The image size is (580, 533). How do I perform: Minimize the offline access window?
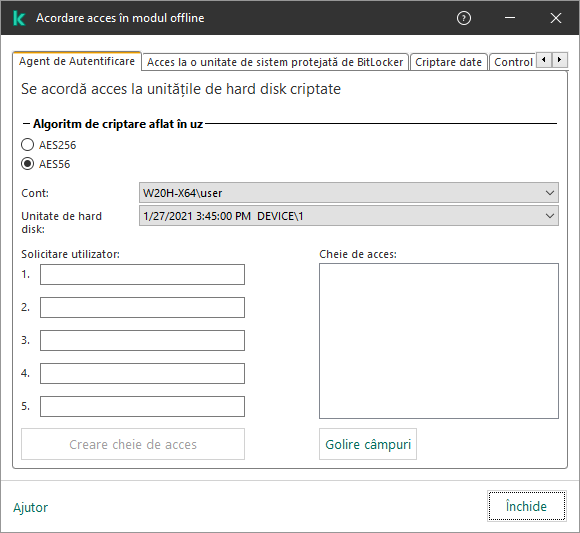pos(510,18)
